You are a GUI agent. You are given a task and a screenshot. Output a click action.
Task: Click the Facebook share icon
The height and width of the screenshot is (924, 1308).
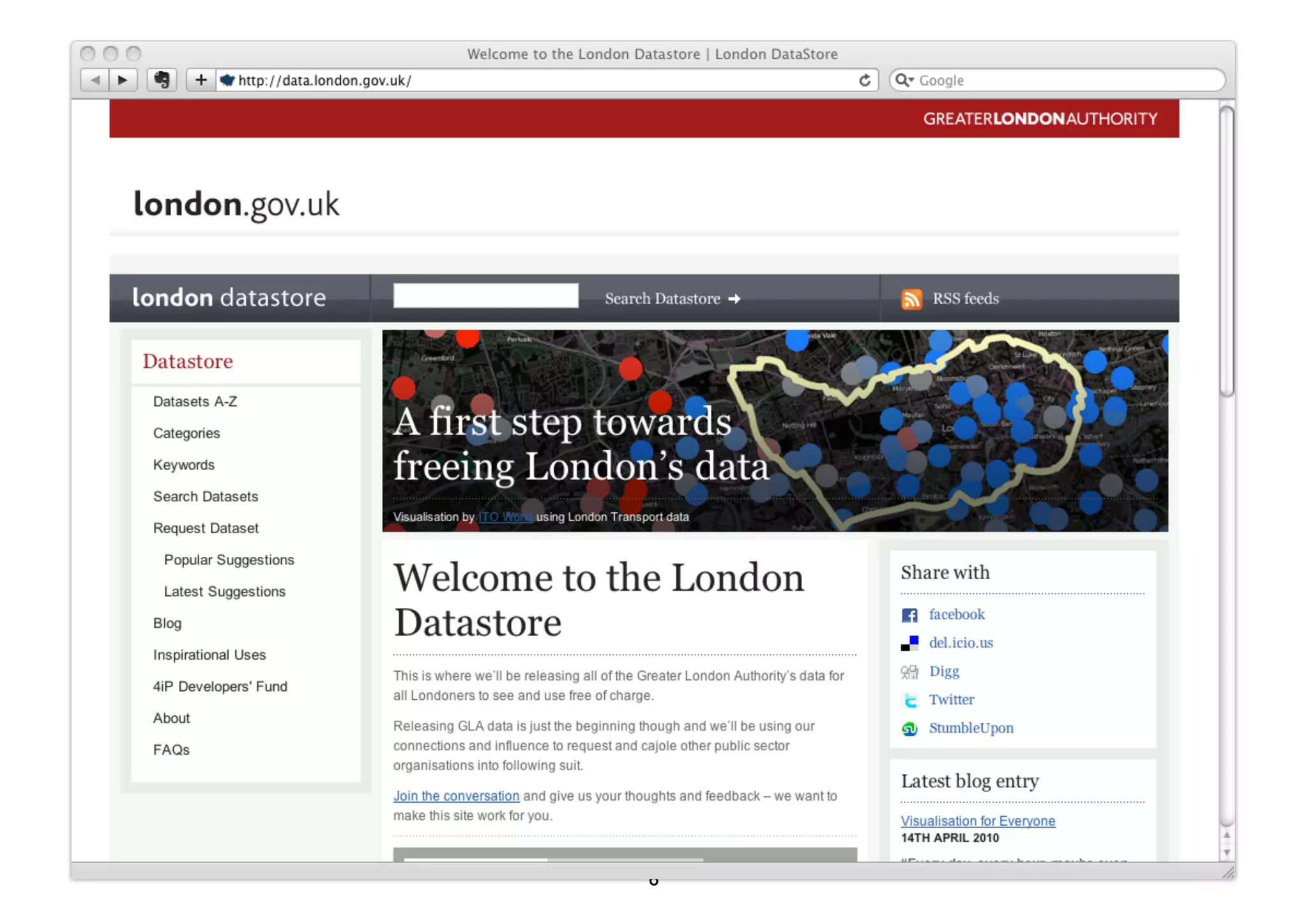[x=909, y=615]
